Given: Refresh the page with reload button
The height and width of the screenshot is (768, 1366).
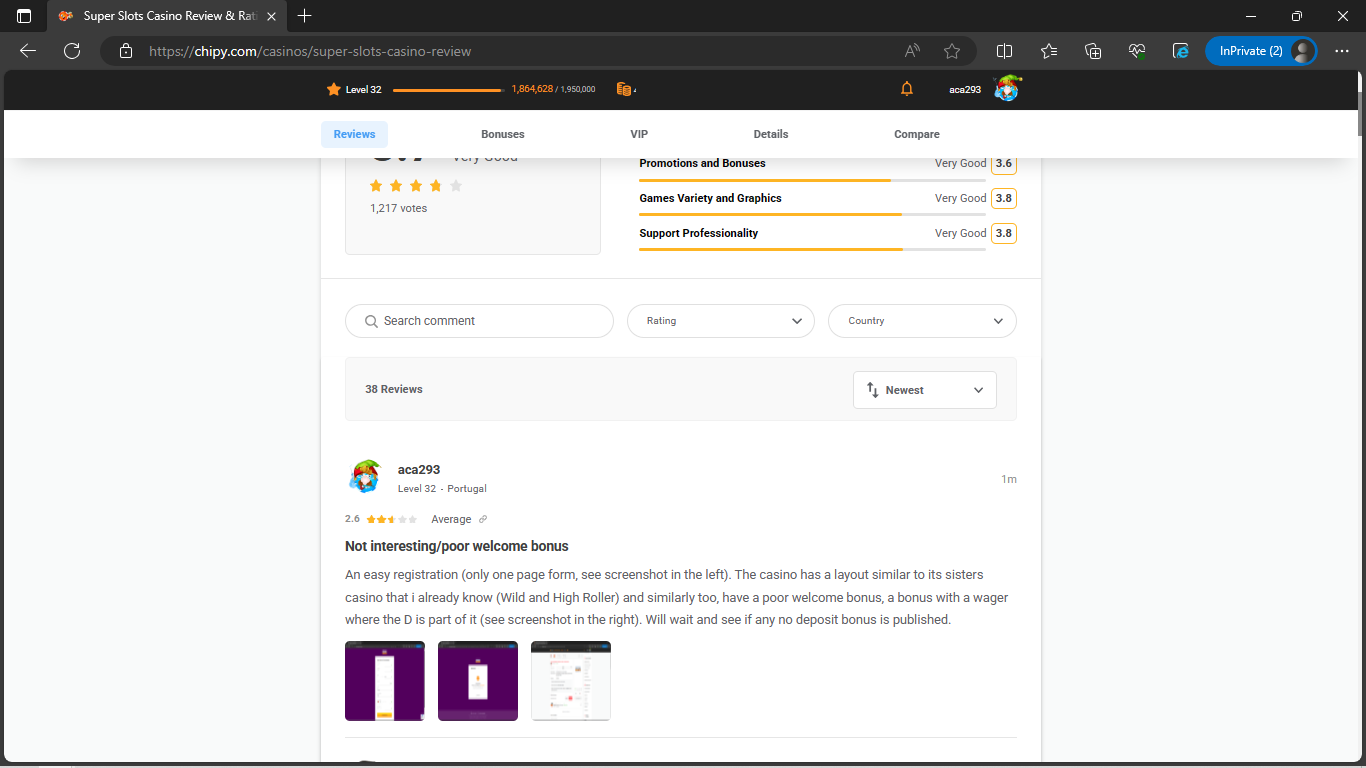Looking at the screenshot, I should [72, 51].
